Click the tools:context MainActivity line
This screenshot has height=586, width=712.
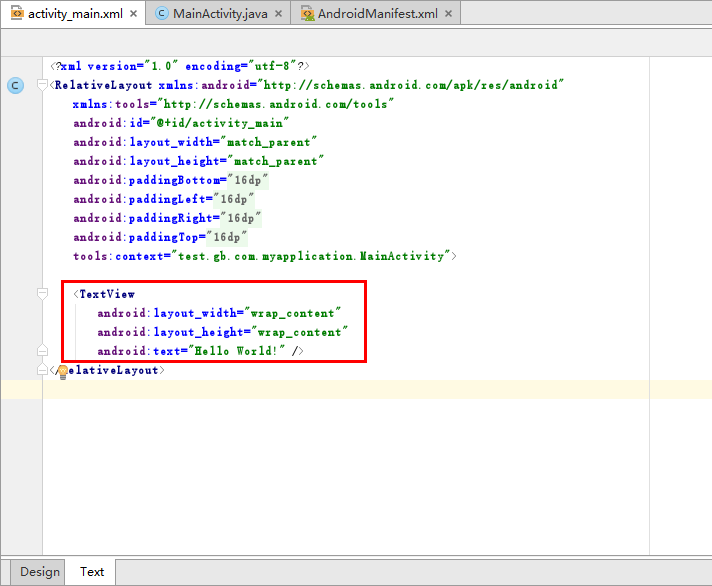coord(265,257)
